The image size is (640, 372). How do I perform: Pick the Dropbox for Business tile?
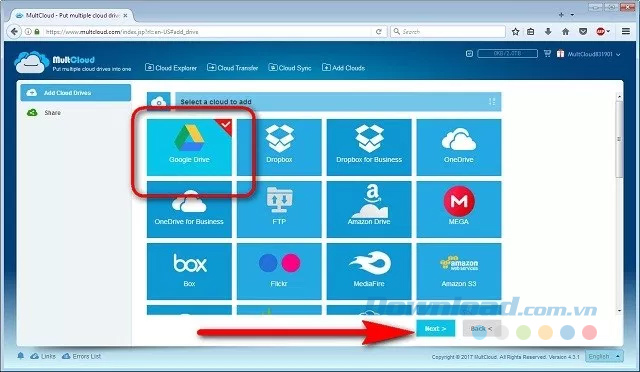[369, 147]
